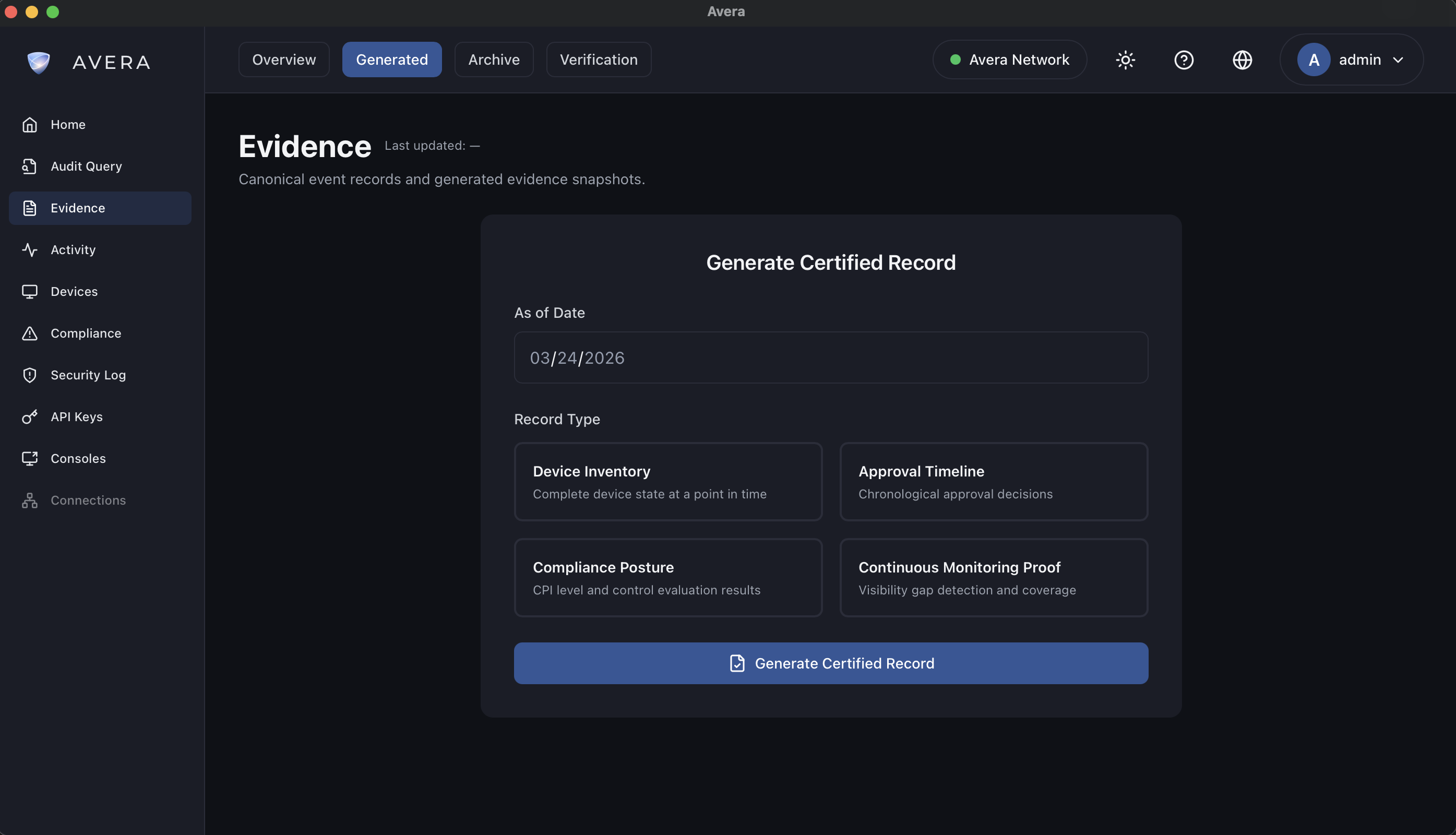Open the help question mark icon

(x=1183, y=59)
